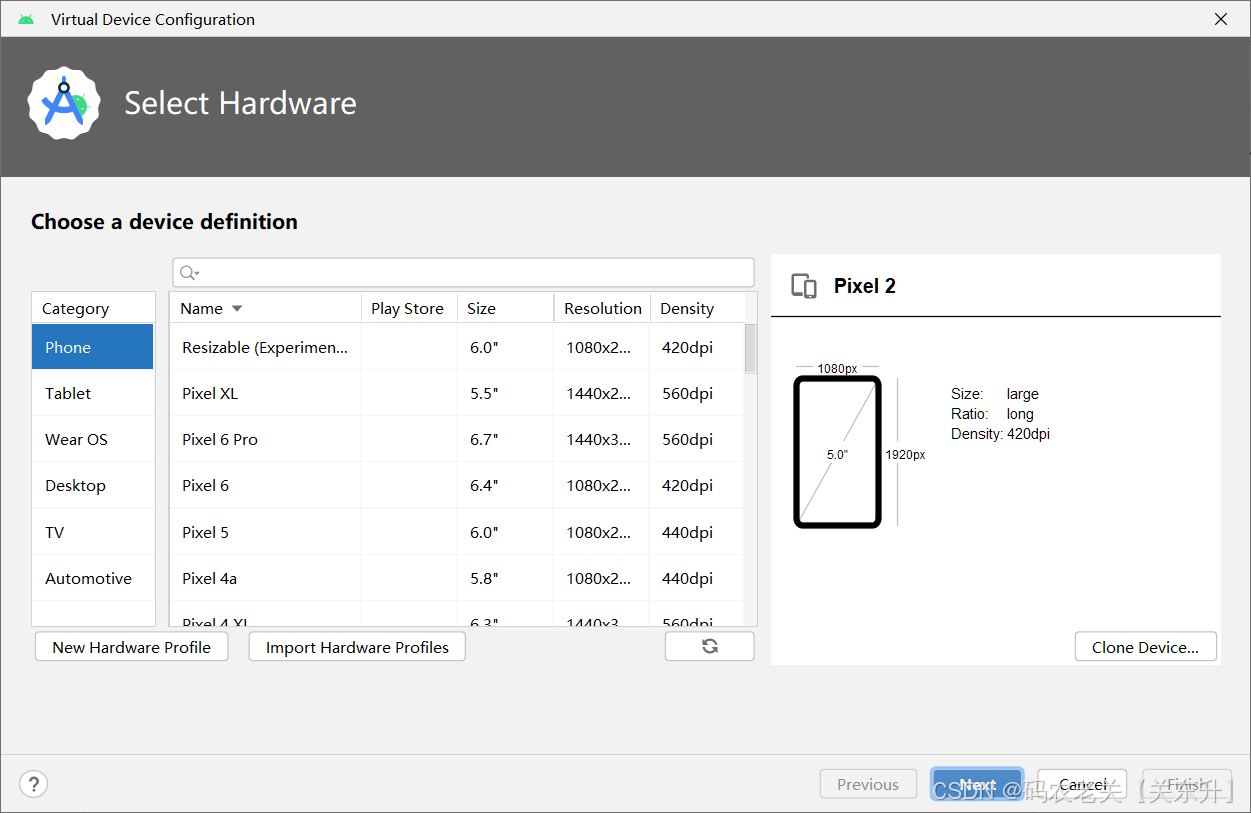Click the 6.7" size cell
Screen dimensions: 1251x813
click(484, 439)
